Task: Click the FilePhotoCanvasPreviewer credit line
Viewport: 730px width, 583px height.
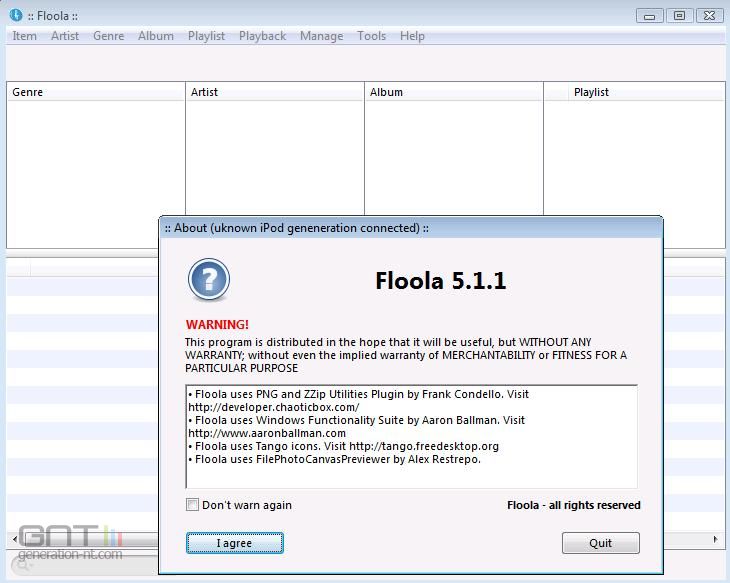Action: tap(334, 459)
